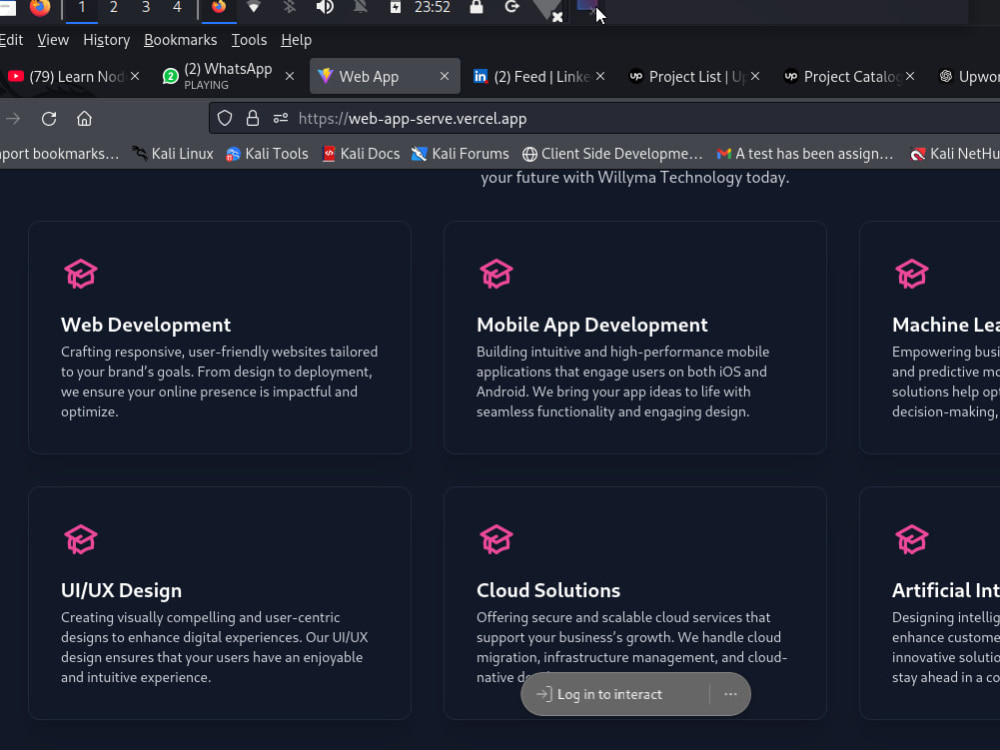Viewport: 1000px width, 750px height.
Task: Open the network Wi-Fi indicator
Action: 254,8
